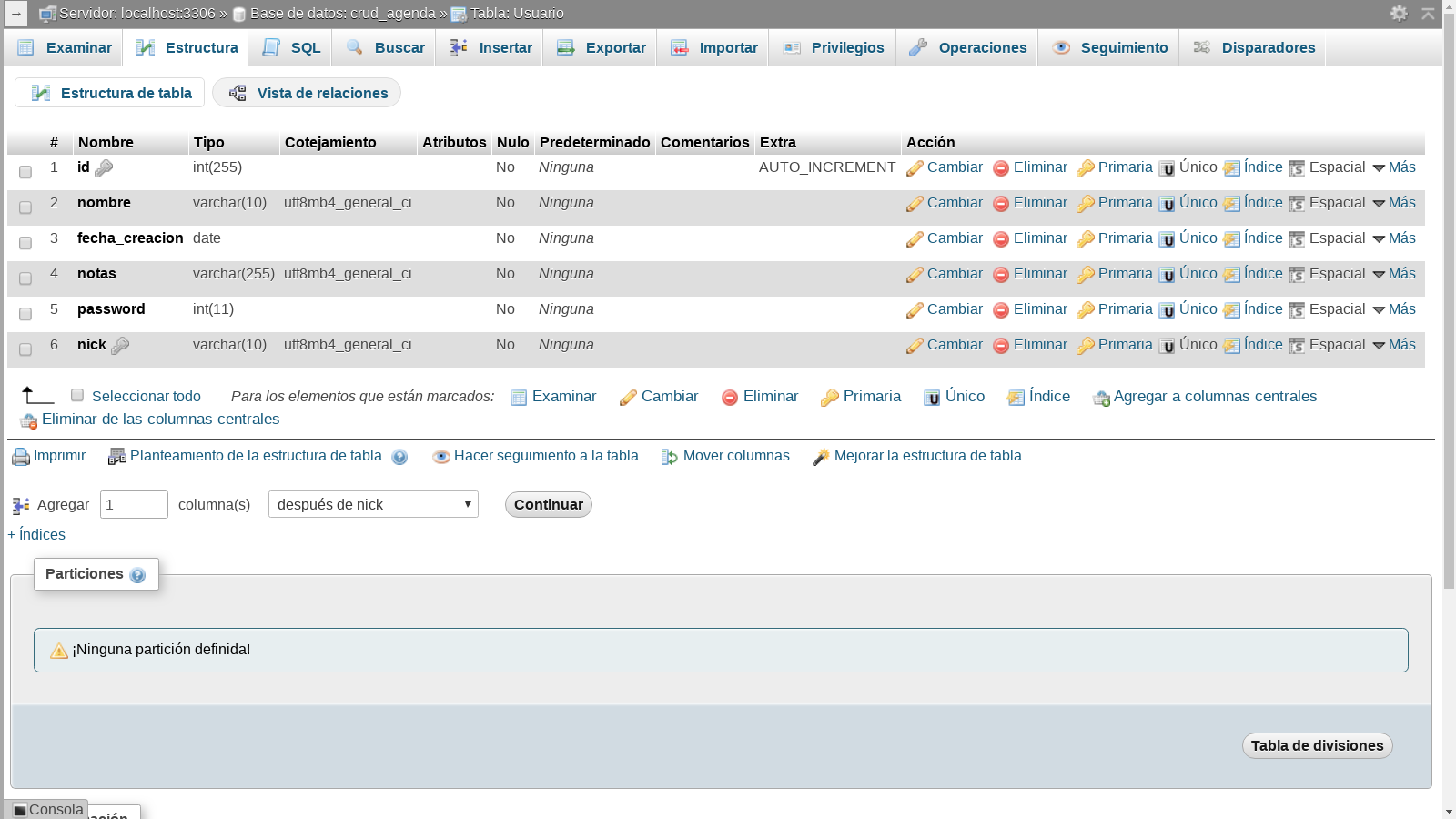Check the checkbox for the fecha_creacion row
This screenshot has height=819, width=1456.
point(25,243)
